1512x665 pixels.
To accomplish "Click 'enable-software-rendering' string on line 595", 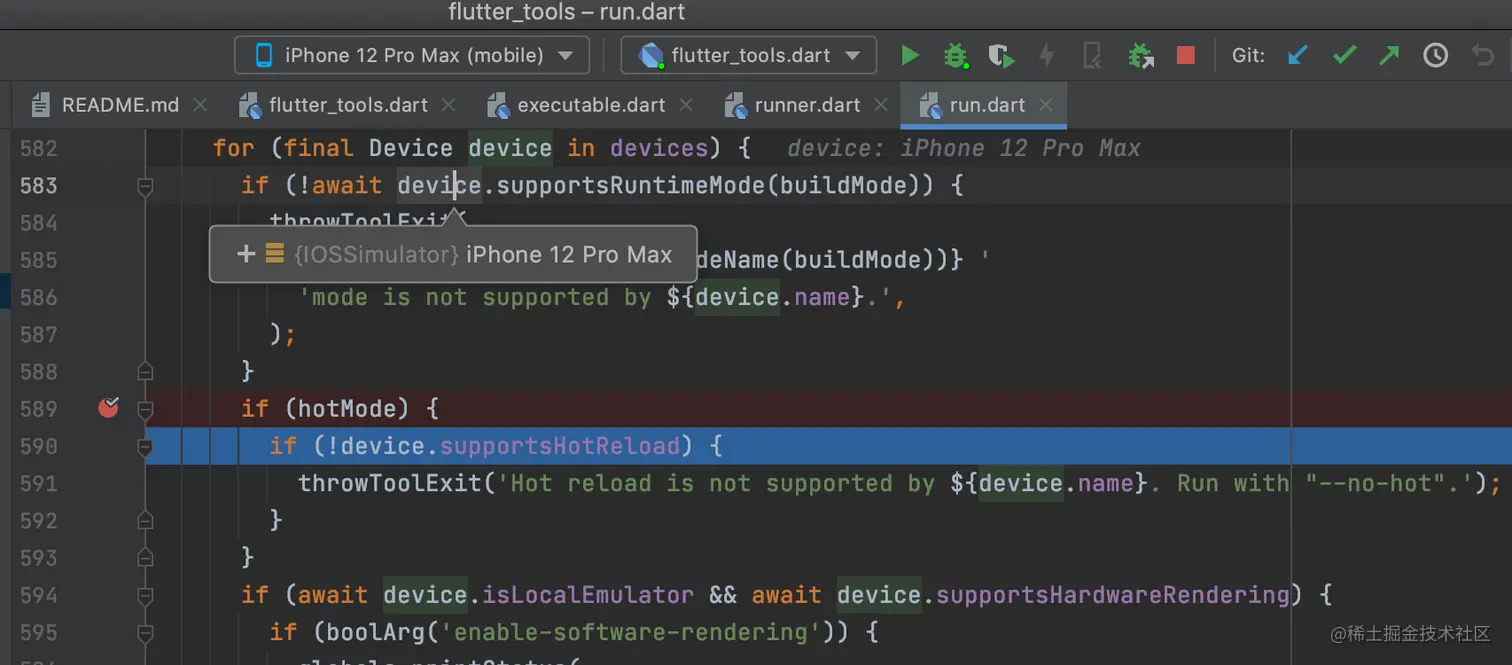I will (630, 632).
